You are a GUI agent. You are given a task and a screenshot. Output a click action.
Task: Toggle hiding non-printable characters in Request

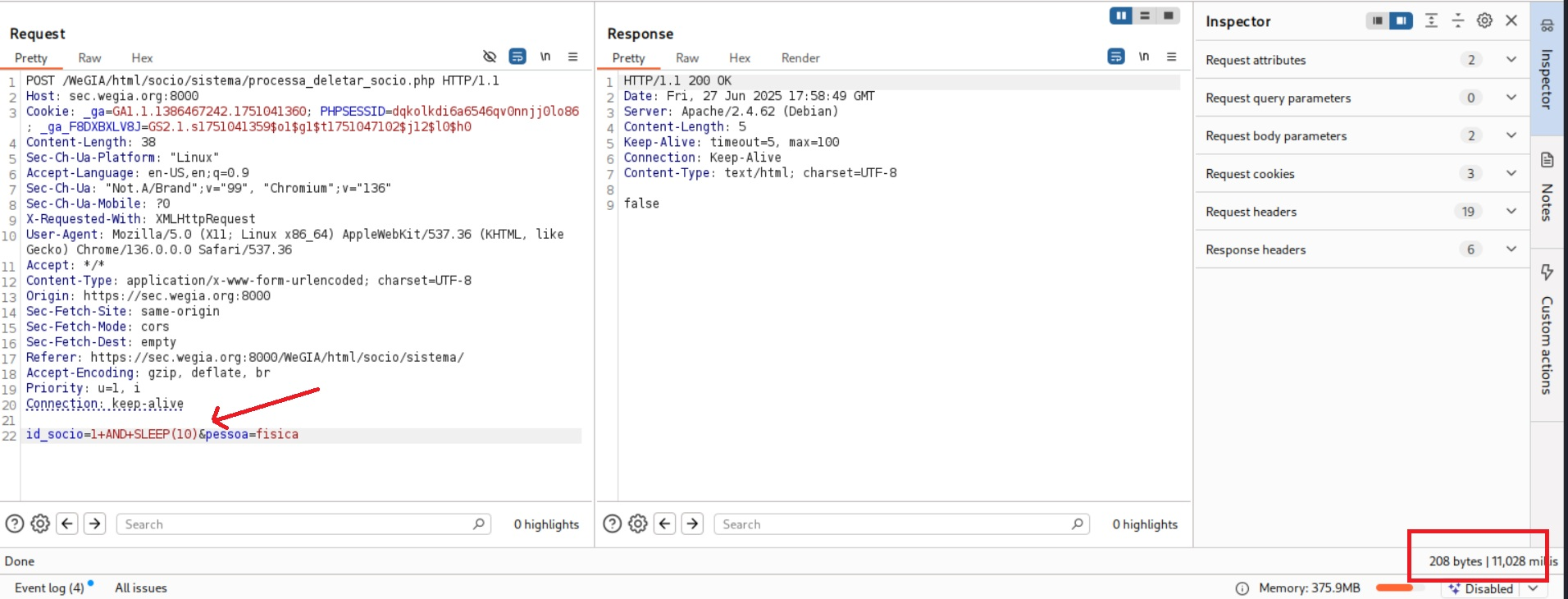point(490,57)
